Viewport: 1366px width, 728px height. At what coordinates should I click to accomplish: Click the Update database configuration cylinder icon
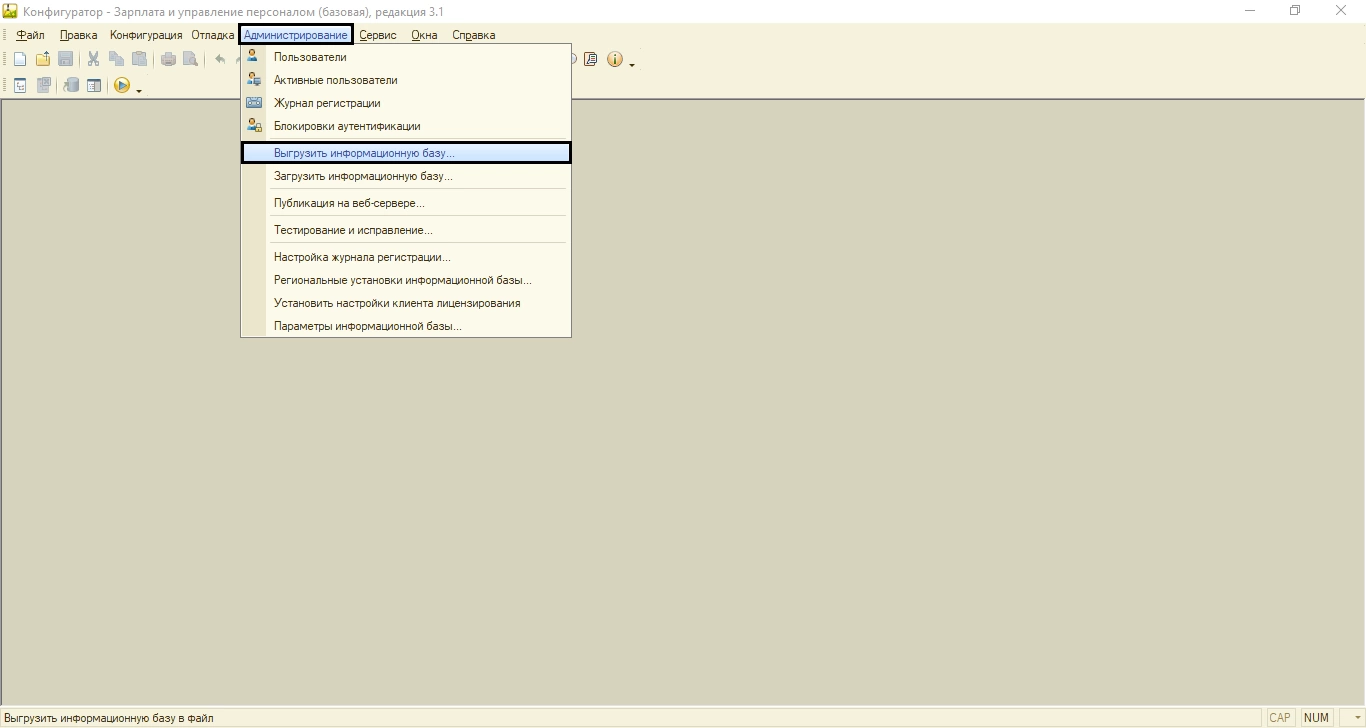(71, 86)
